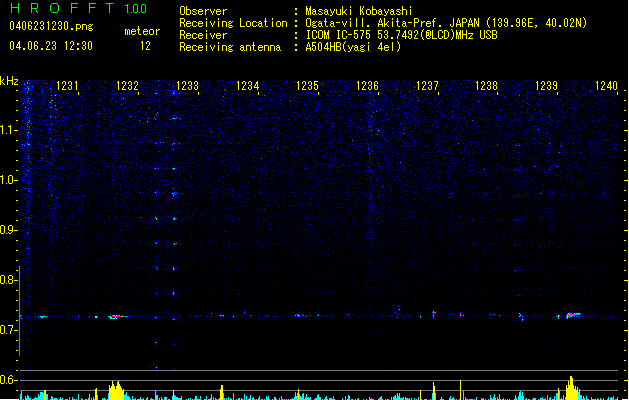Click the 0.7 kHz axis label
The image size is (629, 400).
pyautogui.click(x=9, y=330)
